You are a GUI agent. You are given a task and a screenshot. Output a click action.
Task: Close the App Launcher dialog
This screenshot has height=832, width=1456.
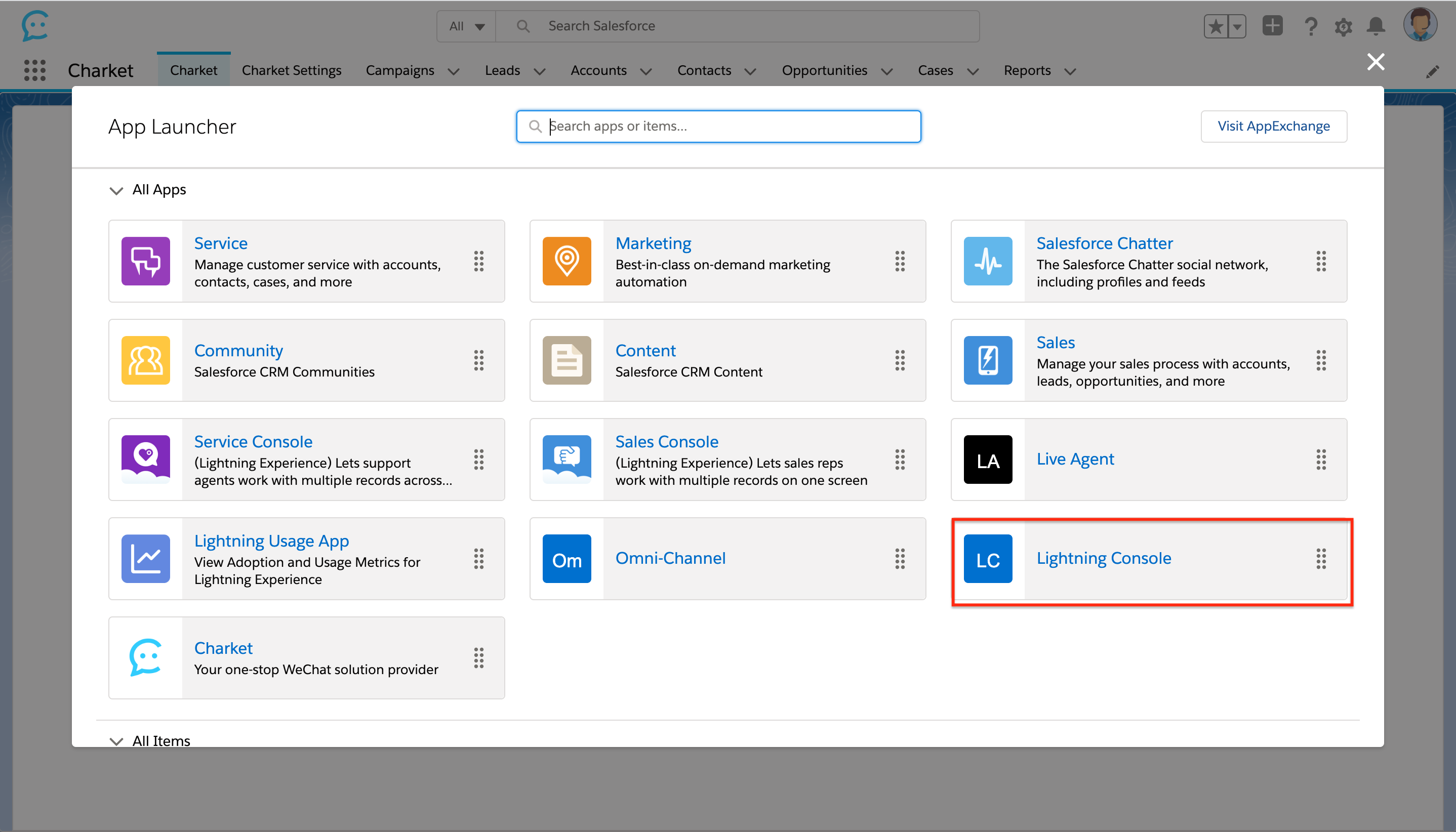1376,62
